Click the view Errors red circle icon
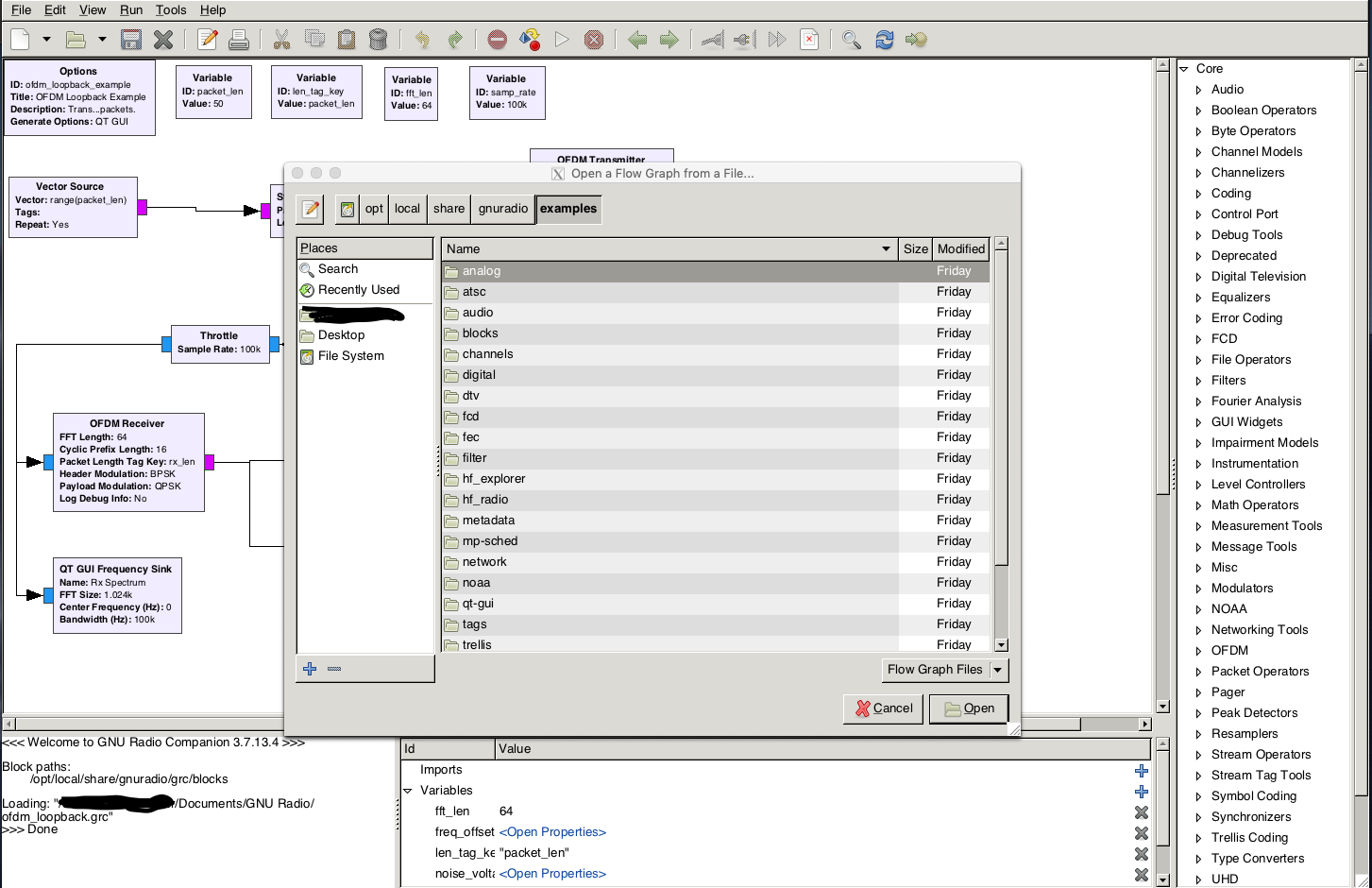The image size is (1372, 888). pos(498,40)
